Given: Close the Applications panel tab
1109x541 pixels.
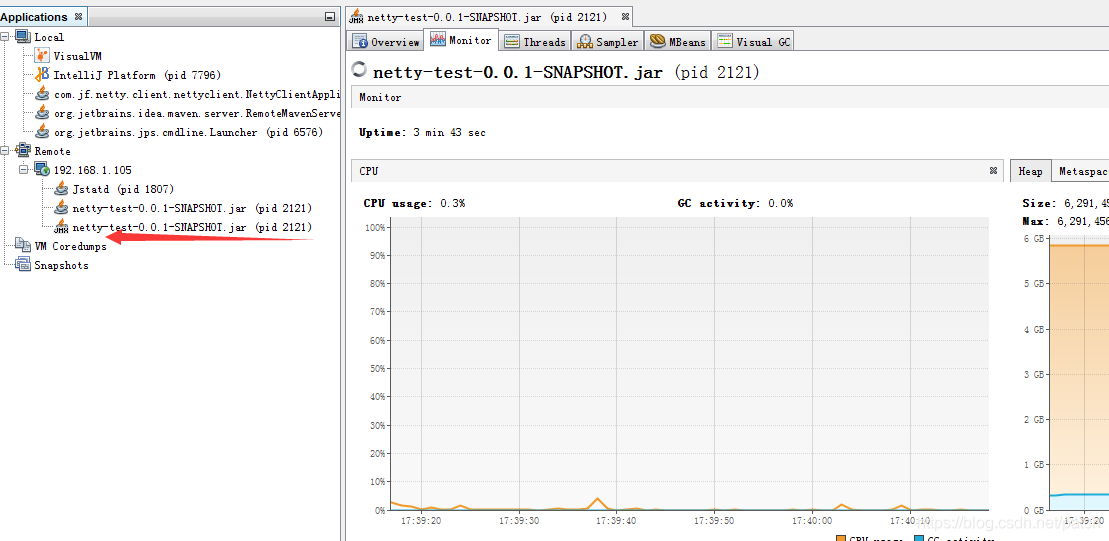Looking at the screenshot, I should tap(79, 16).
